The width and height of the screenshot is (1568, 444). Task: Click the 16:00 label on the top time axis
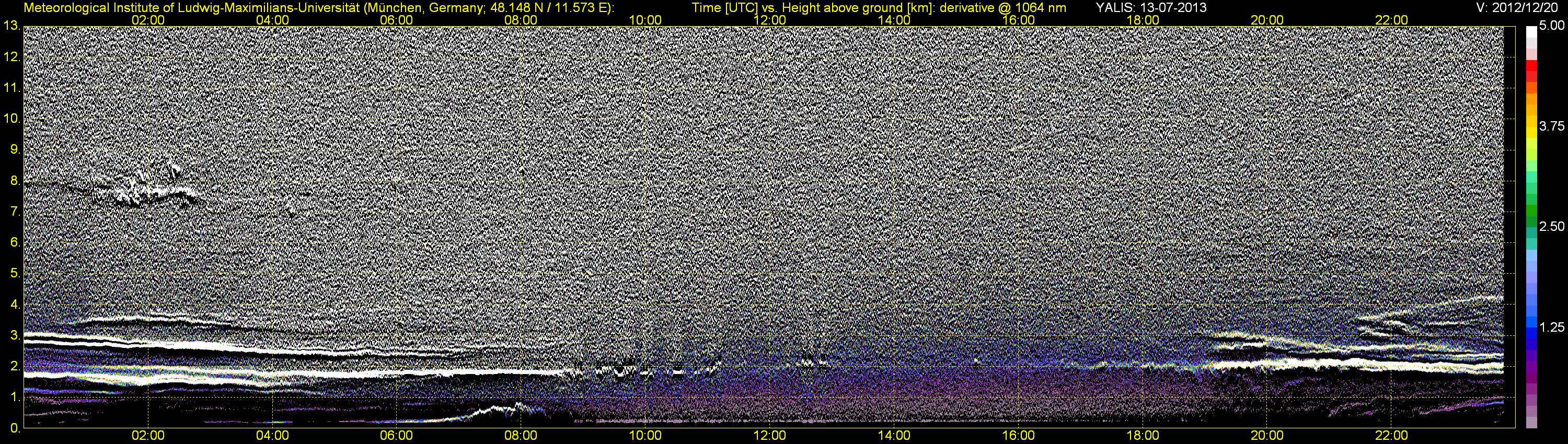pyautogui.click(x=1018, y=20)
